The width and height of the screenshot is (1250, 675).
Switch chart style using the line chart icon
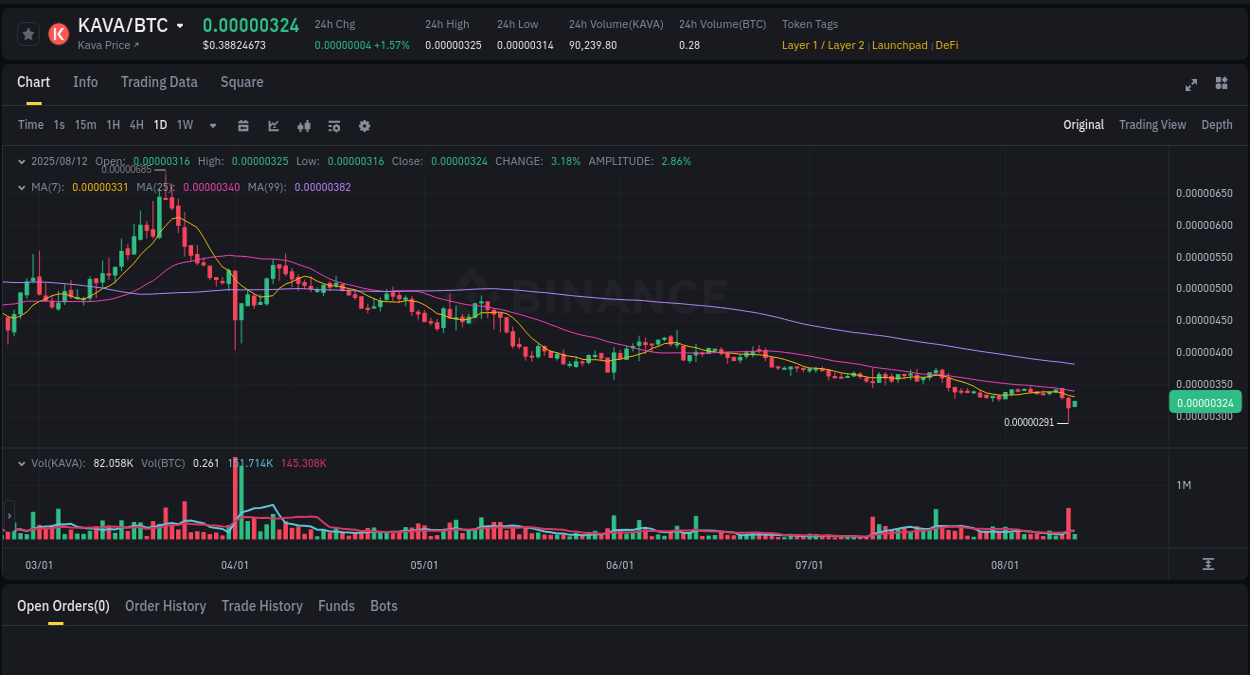click(x=273, y=125)
